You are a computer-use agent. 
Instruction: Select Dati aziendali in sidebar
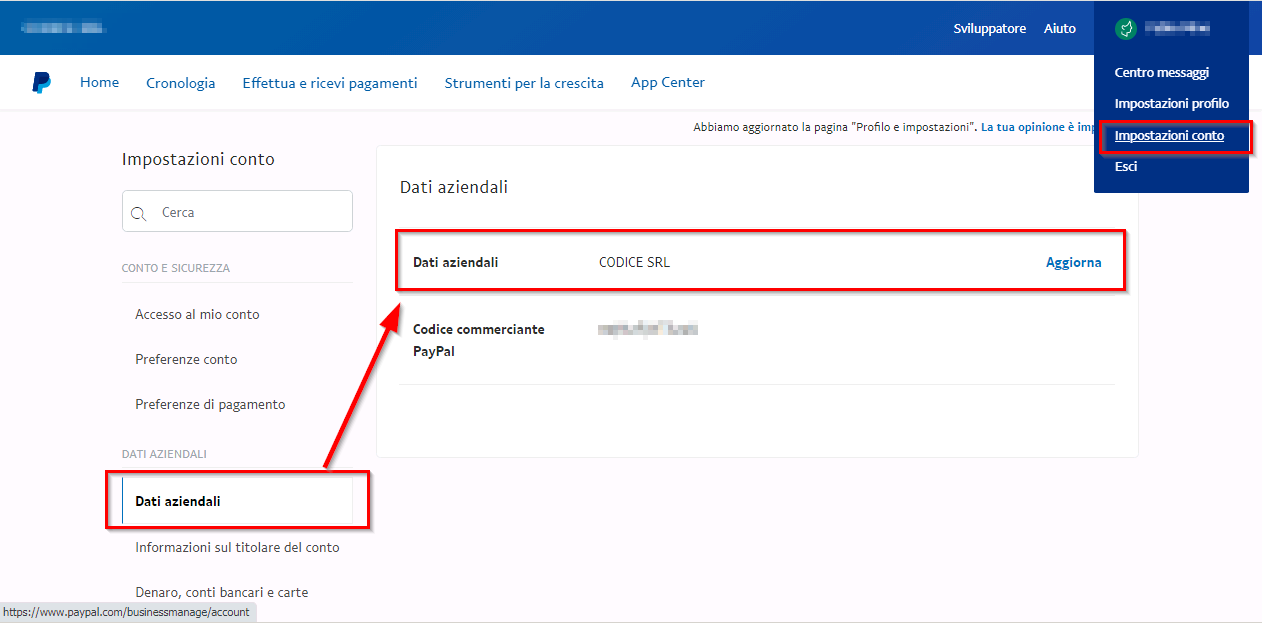click(x=237, y=501)
